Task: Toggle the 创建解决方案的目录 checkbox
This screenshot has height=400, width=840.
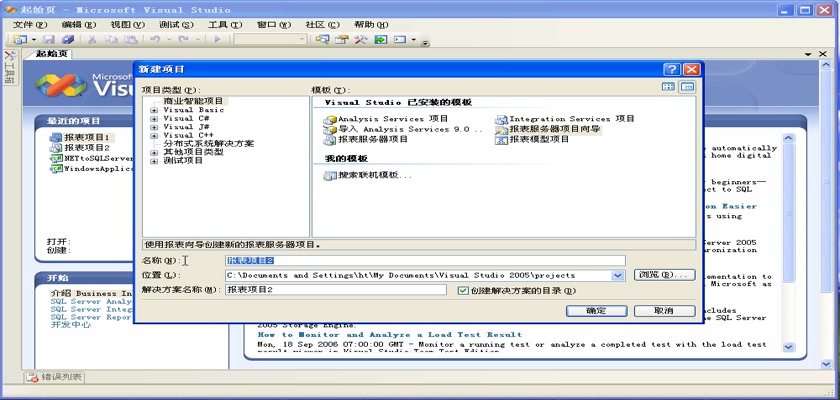Action: click(463, 290)
